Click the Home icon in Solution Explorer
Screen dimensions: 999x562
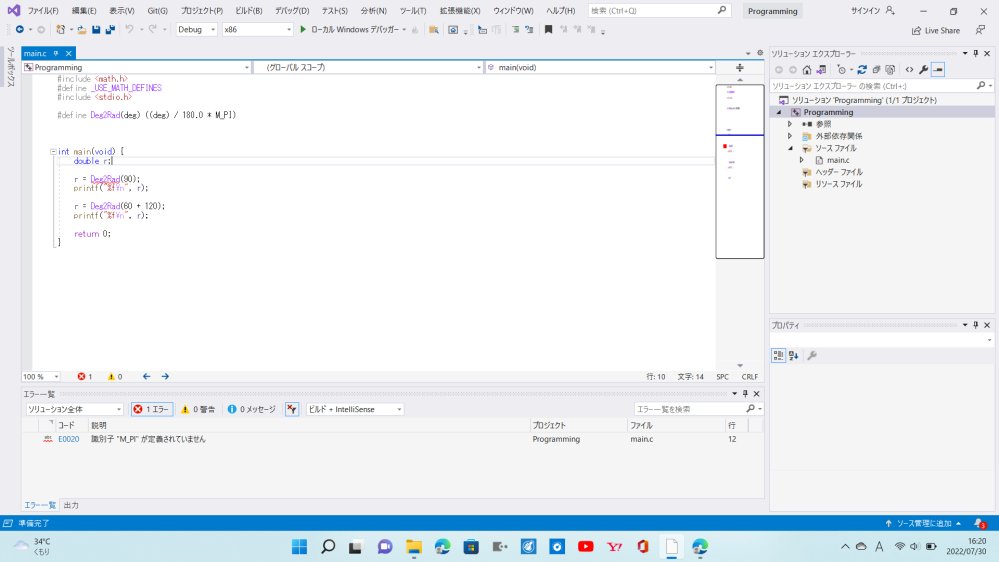pyautogui.click(x=807, y=70)
